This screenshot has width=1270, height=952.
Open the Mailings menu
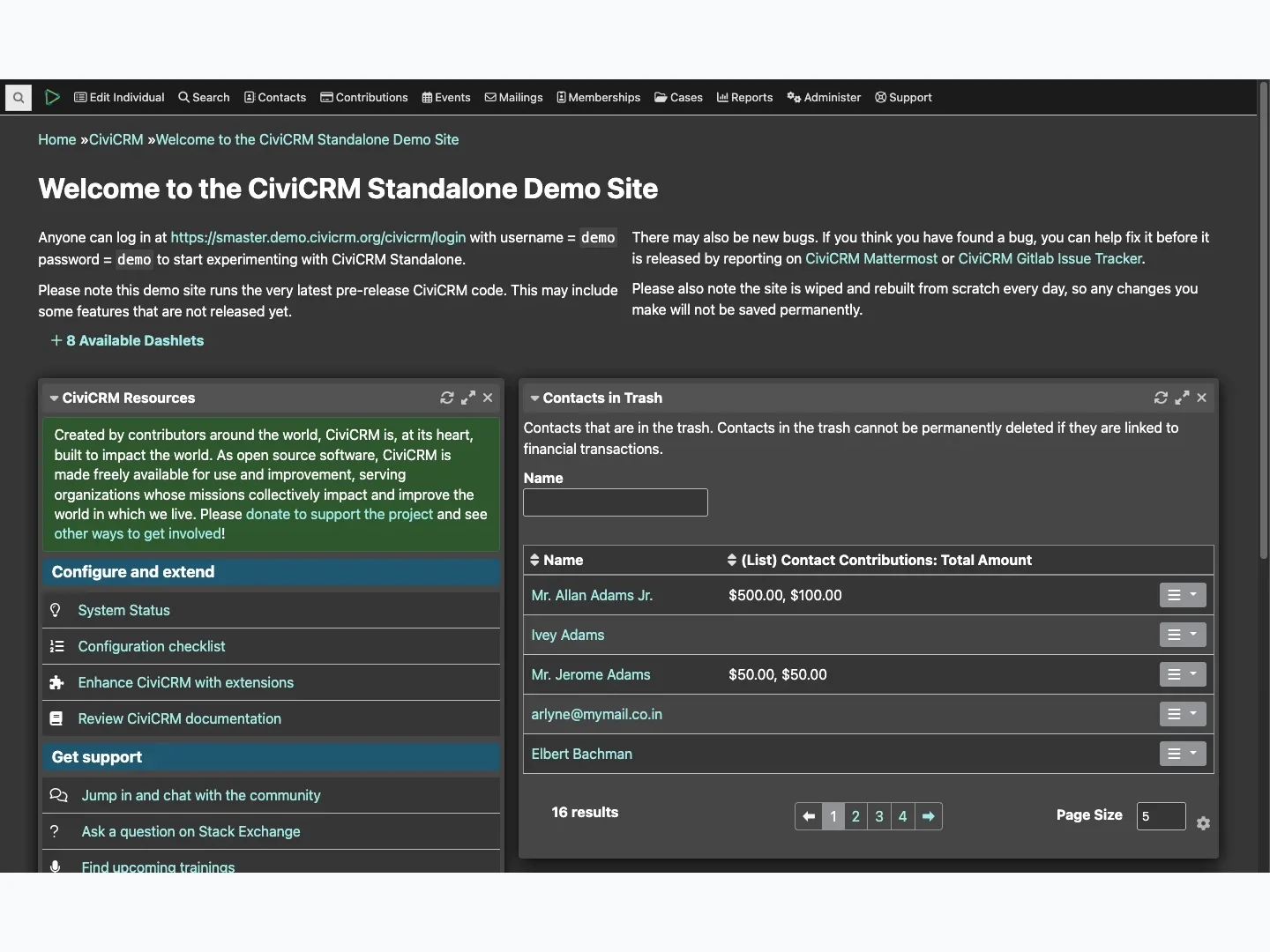tap(514, 97)
